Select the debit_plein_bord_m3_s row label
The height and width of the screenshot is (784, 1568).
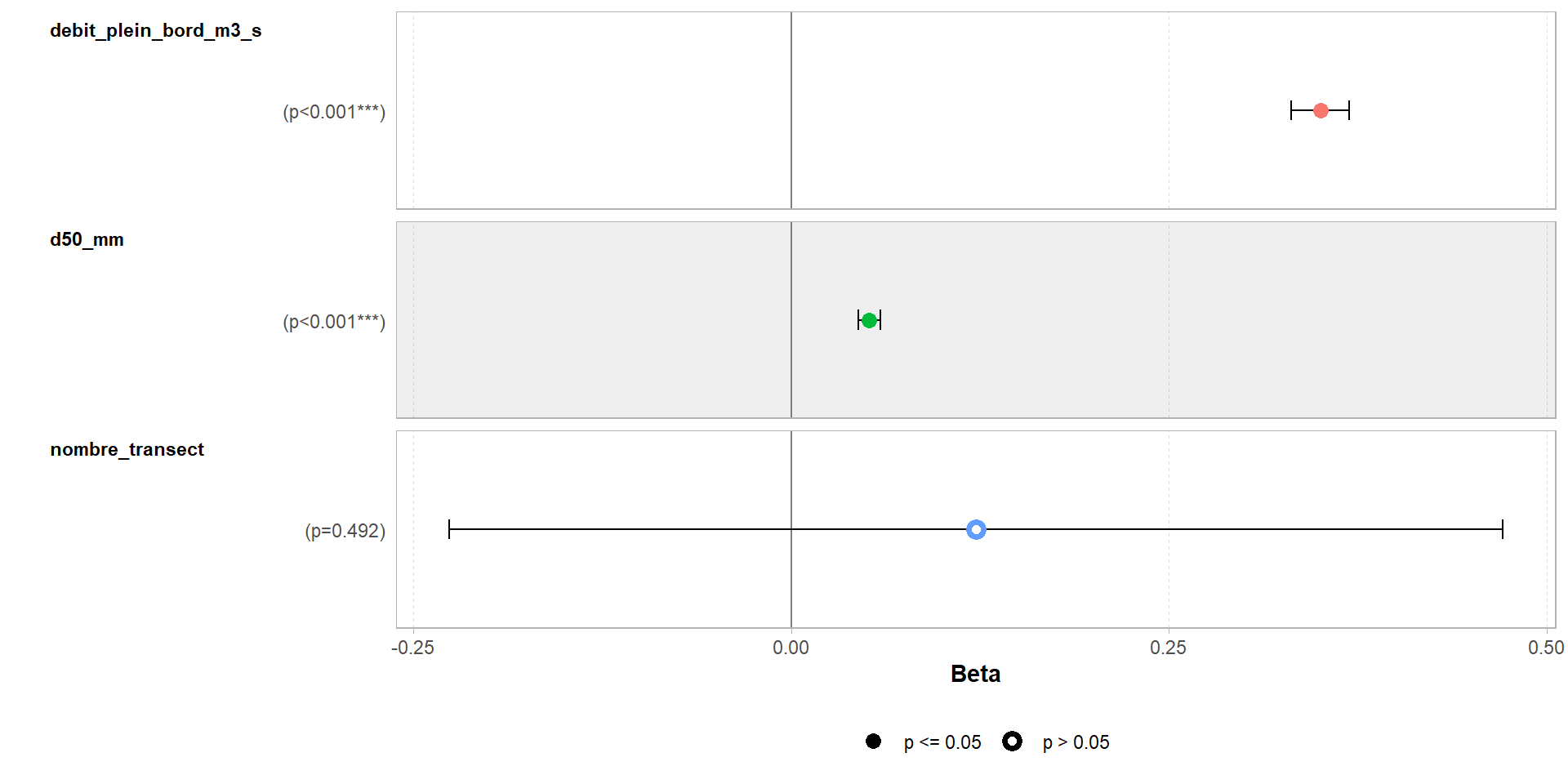click(x=155, y=31)
